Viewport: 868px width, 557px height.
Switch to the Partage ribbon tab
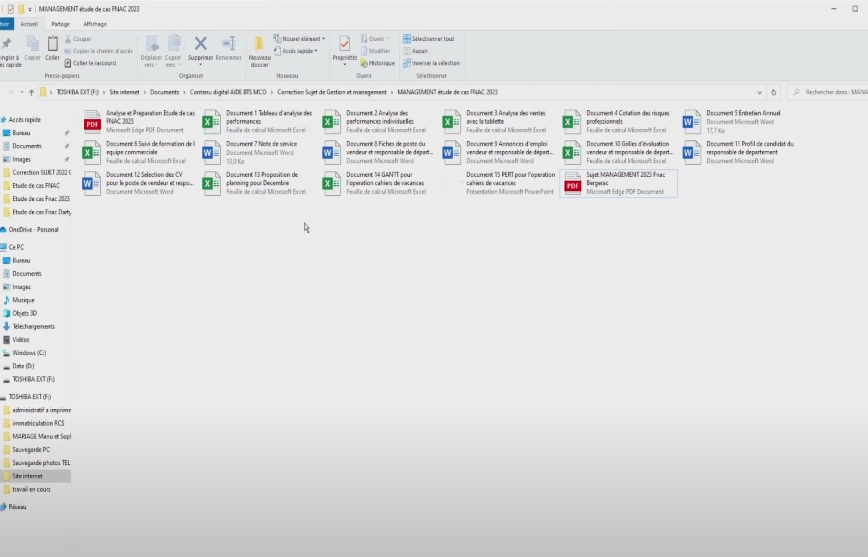(x=60, y=24)
